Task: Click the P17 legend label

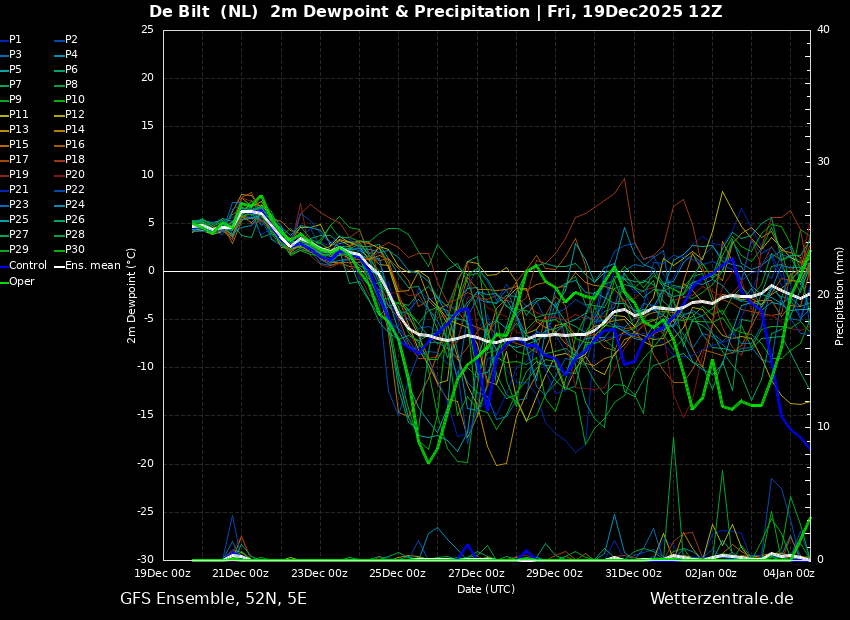Action: [18, 159]
